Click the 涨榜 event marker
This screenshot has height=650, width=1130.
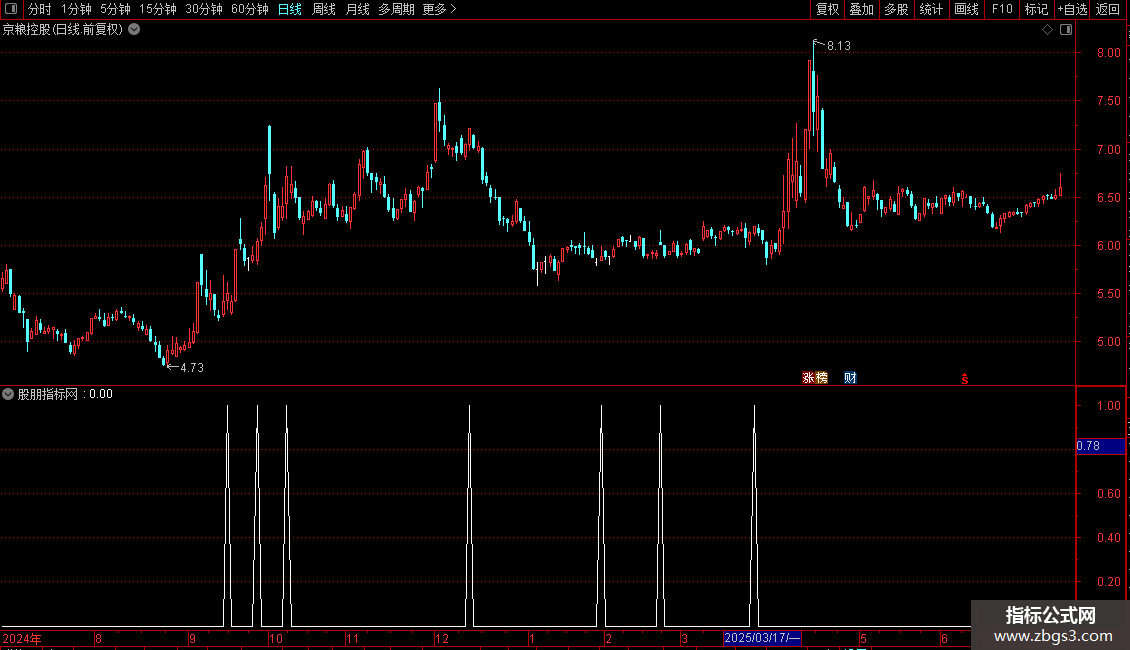[x=815, y=378]
